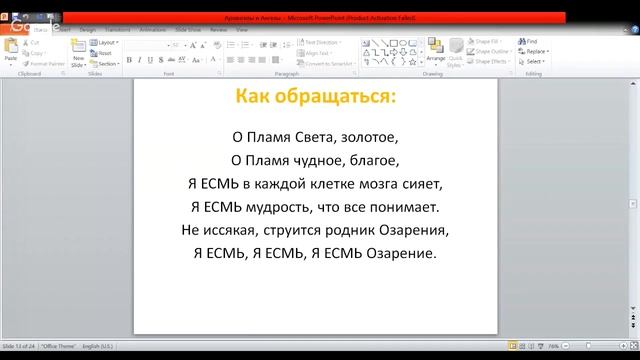Viewport: 640px width, 360px height.
Task: Toggle Underline formatting
Action: [x=150, y=60]
